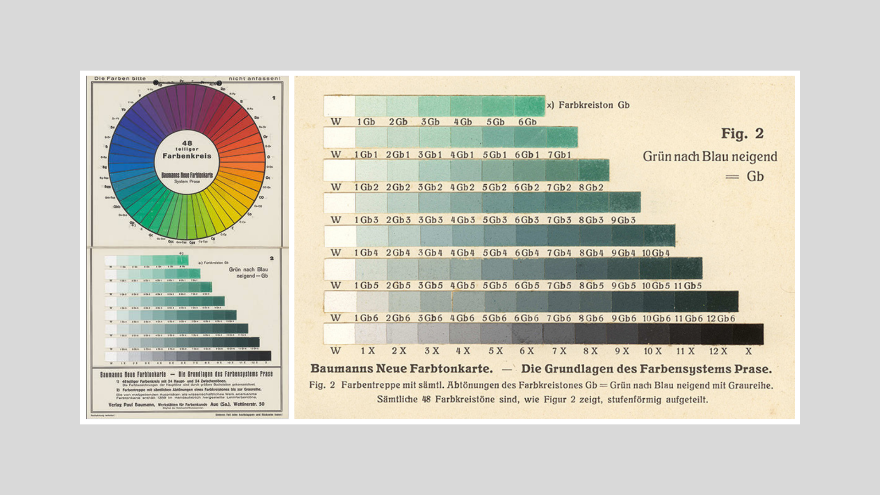Click the "x) Farbkreiston Gb" label on right chart

click(588, 105)
